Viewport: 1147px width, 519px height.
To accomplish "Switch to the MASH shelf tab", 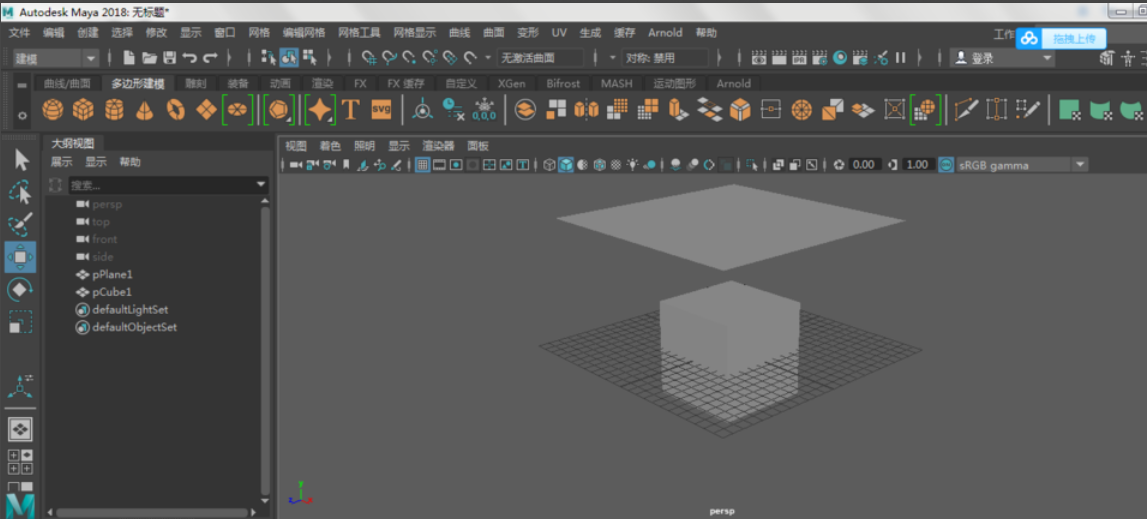I will [x=617, y=83].
